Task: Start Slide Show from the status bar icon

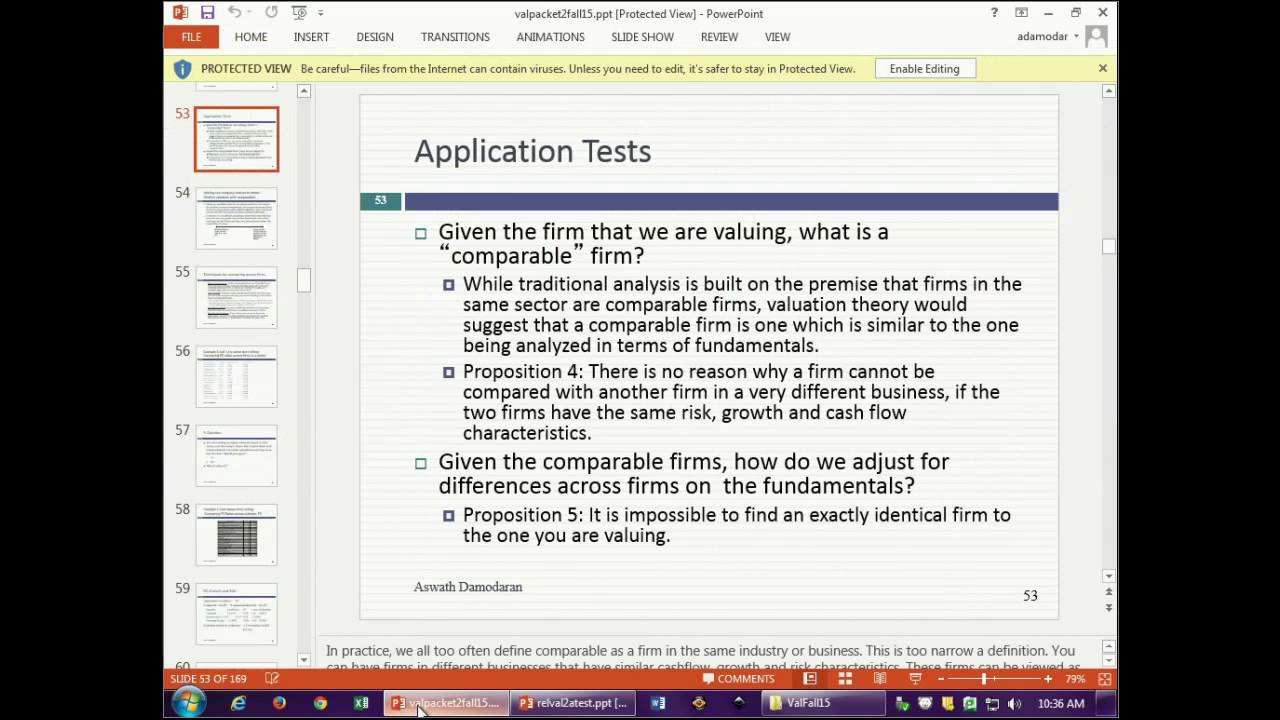Action: coord(915,679)
